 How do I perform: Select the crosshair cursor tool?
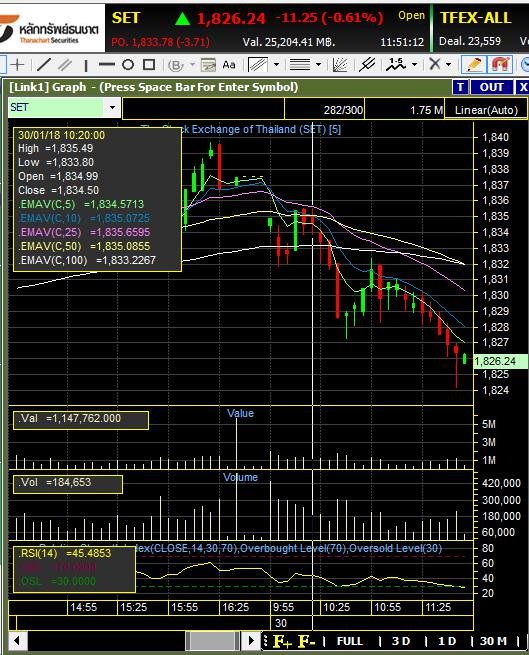17,65
